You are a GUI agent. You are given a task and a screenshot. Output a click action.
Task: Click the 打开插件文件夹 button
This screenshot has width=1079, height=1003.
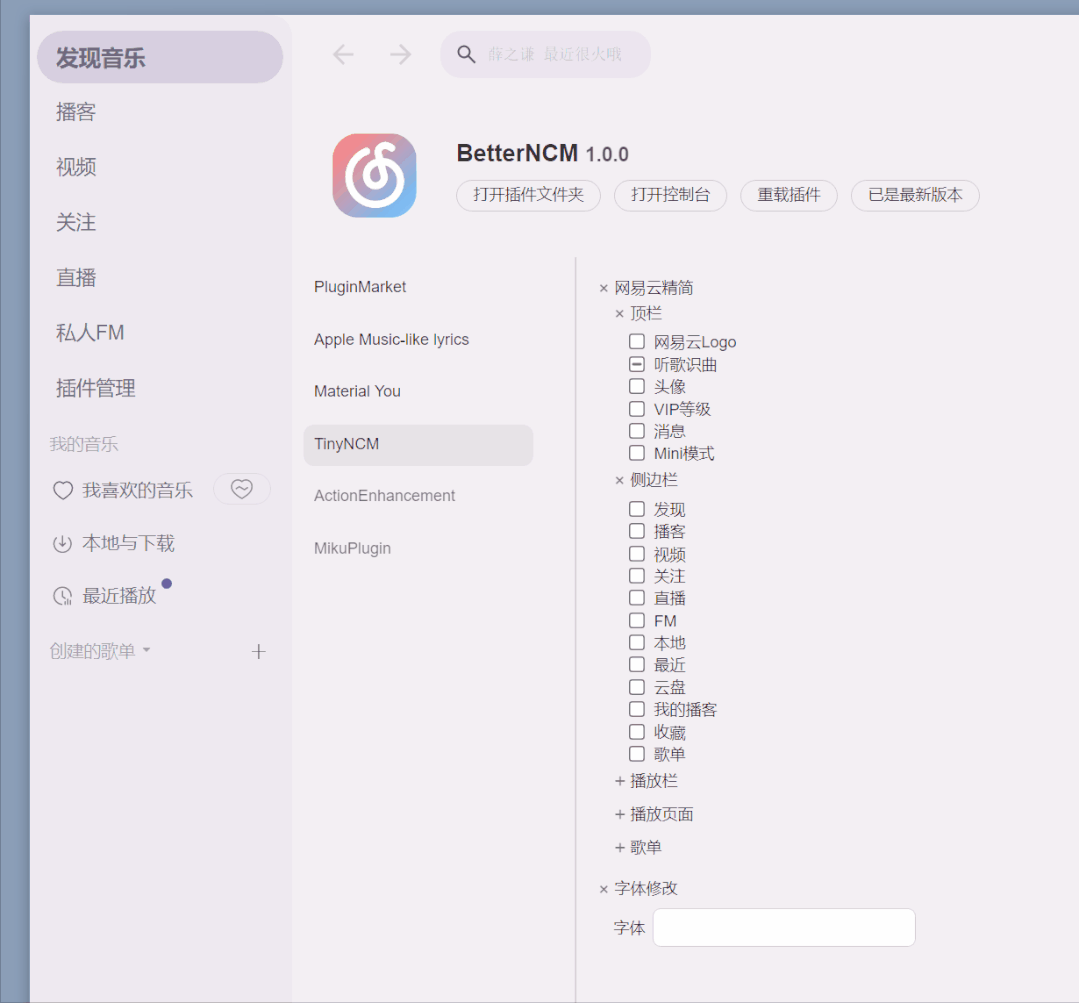pyautogui.click(x=528, y=195)
